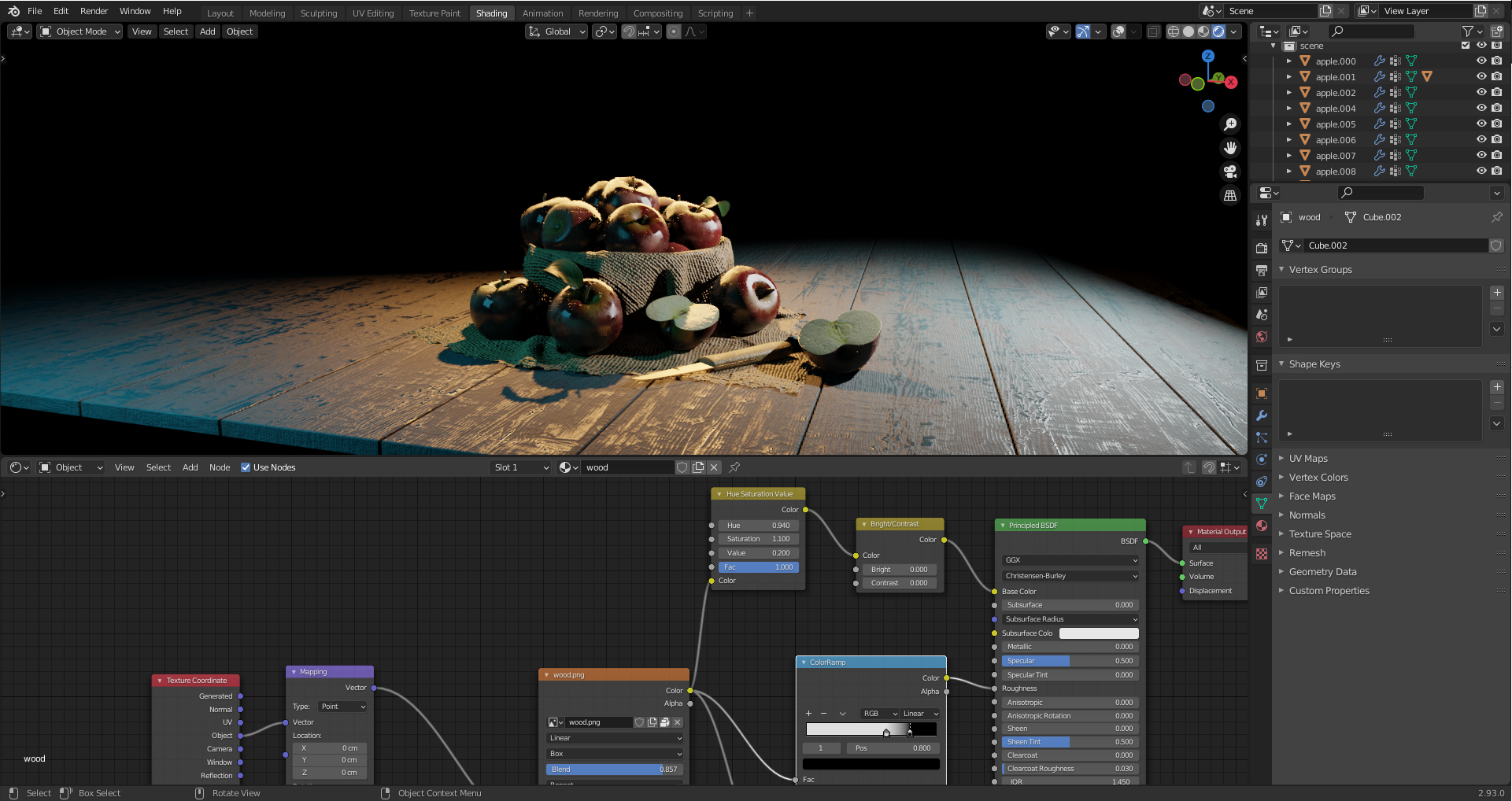Click the pan hand icon in viewport
1512x801 pixels.
1230,148
